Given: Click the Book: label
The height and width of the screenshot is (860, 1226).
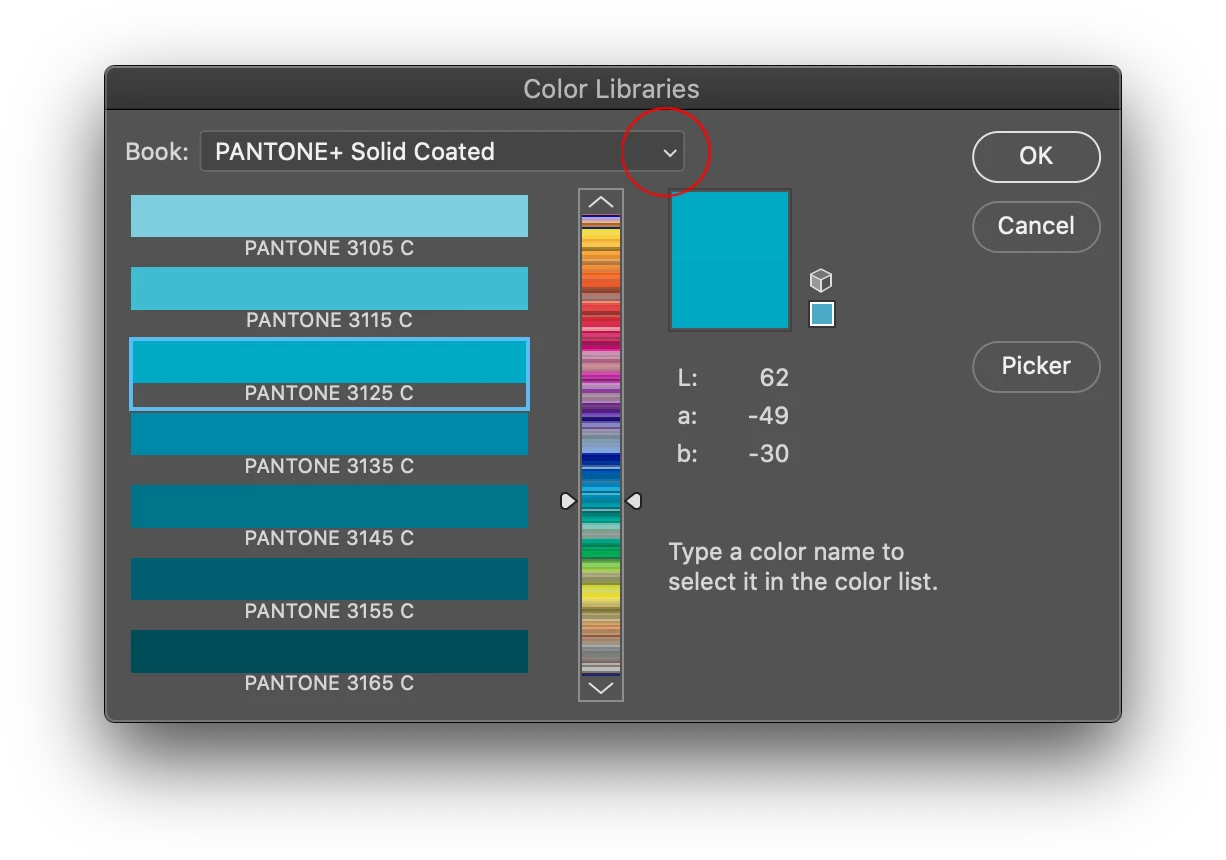Looking at the screenshot, I should click(x=157, y=152).
